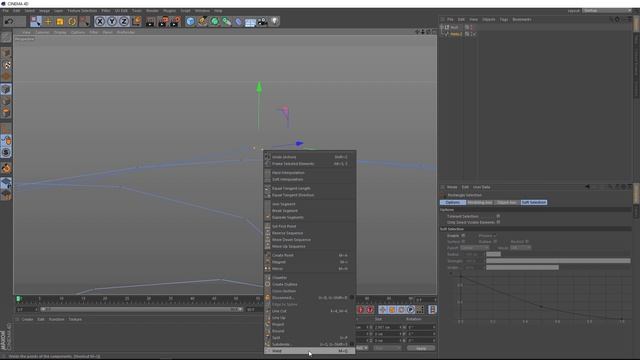Open the Falloff dropdown
Screen dimensions: 640x360
474,248
